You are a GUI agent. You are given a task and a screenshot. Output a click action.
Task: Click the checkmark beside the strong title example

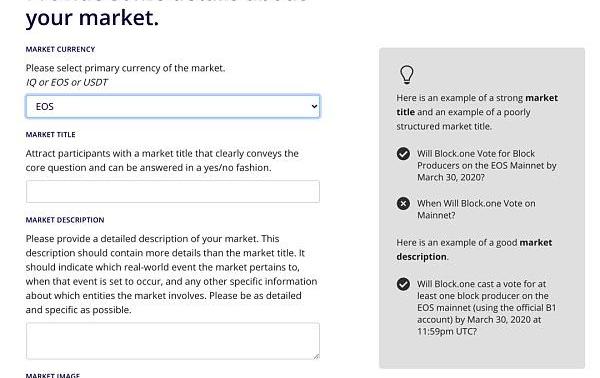pyautogui.click(x=403, y=153)
